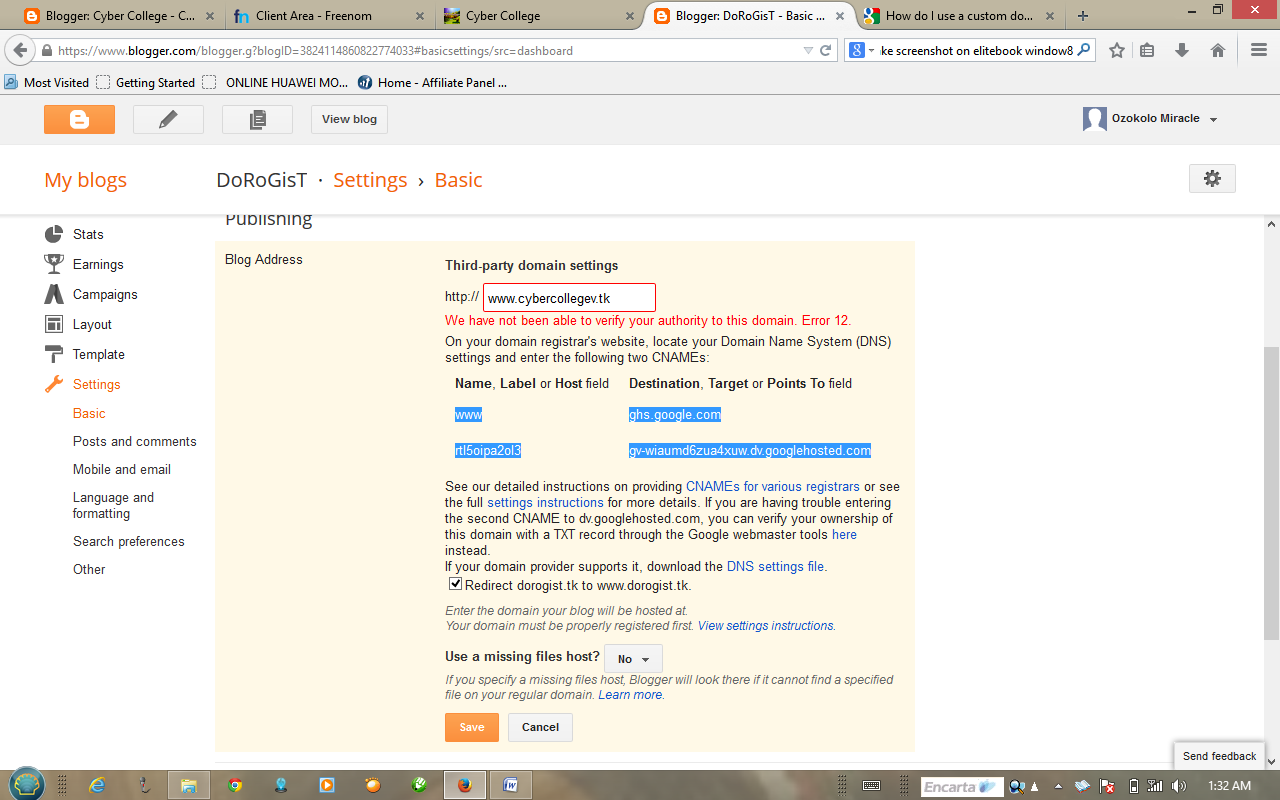Viewport: 1280px width, 800px height.
Task: Go to the Firefox home page icon
Action: point(1218,50)
